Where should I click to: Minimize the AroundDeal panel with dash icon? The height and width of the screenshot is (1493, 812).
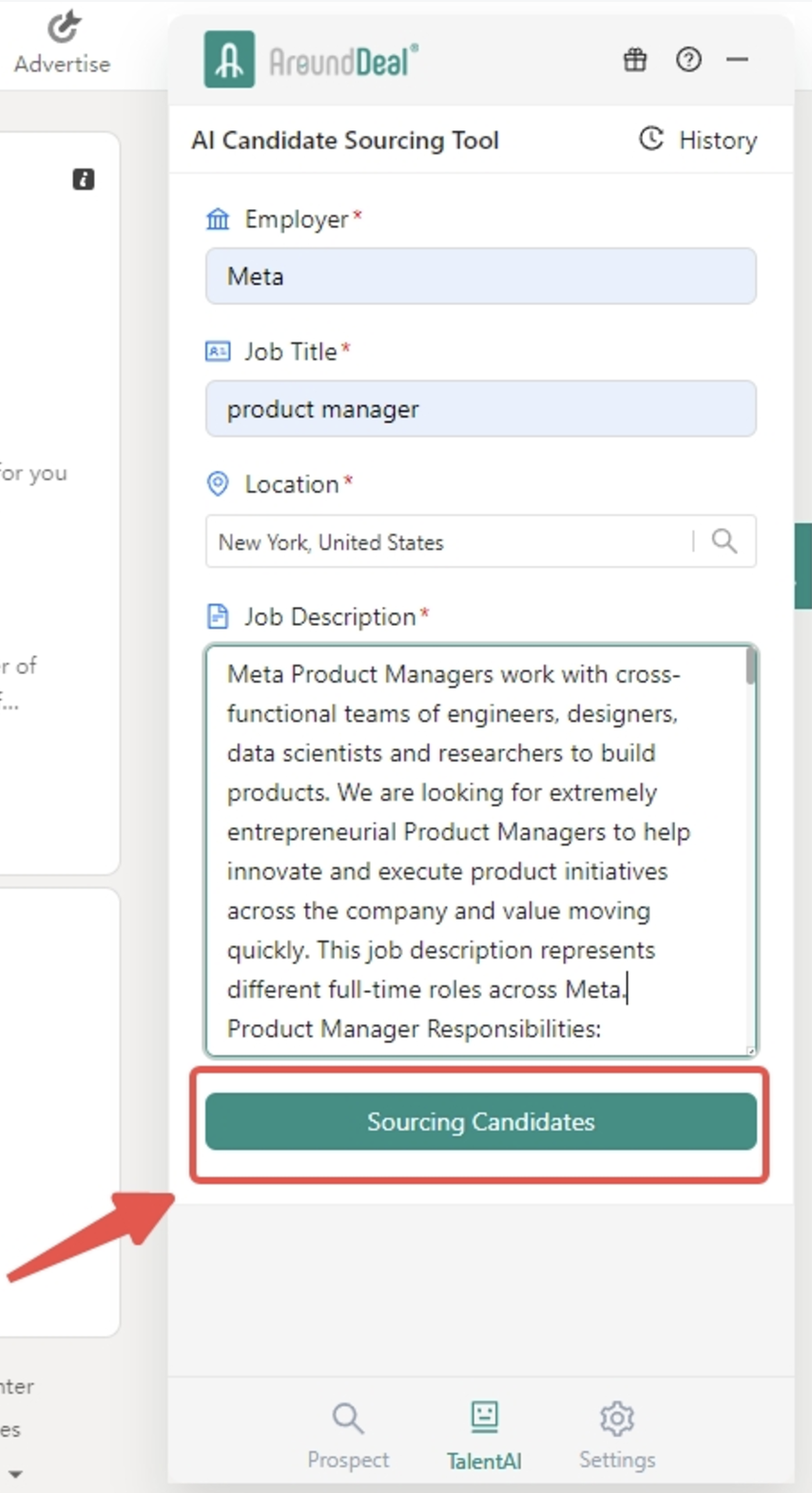(x=737, y=60)
